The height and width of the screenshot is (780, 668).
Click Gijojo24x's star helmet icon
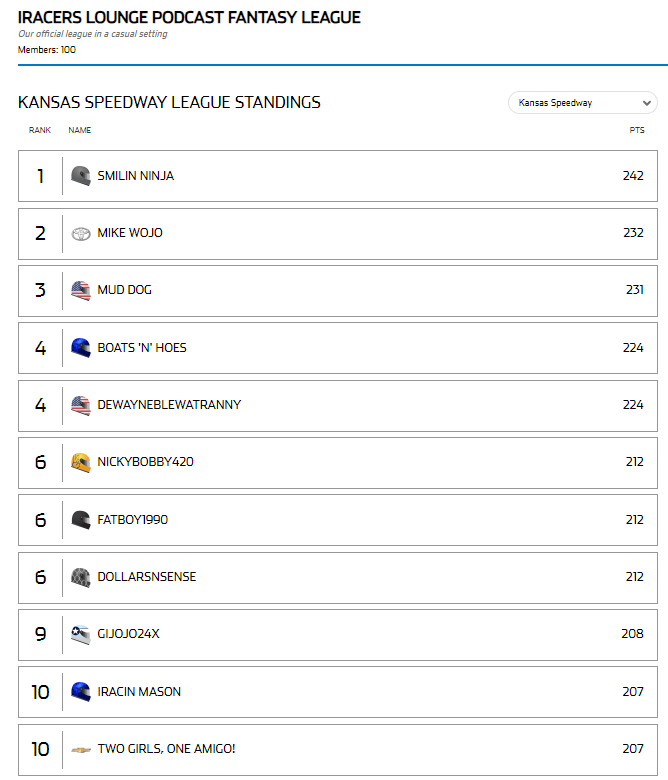point(81,635)
